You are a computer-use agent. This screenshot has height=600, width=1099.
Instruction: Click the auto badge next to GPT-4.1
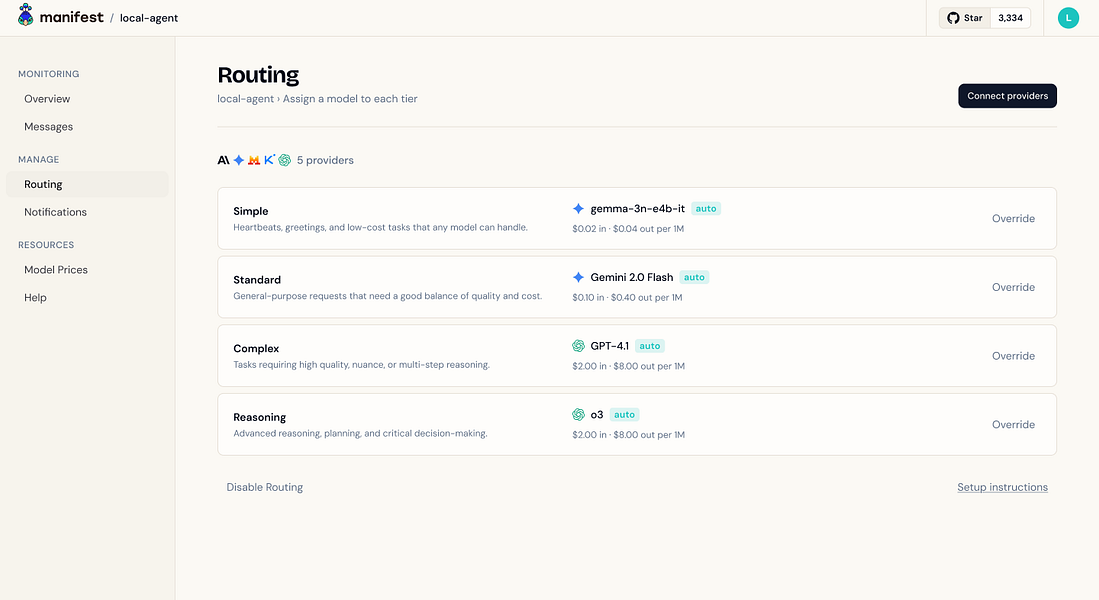650,346
